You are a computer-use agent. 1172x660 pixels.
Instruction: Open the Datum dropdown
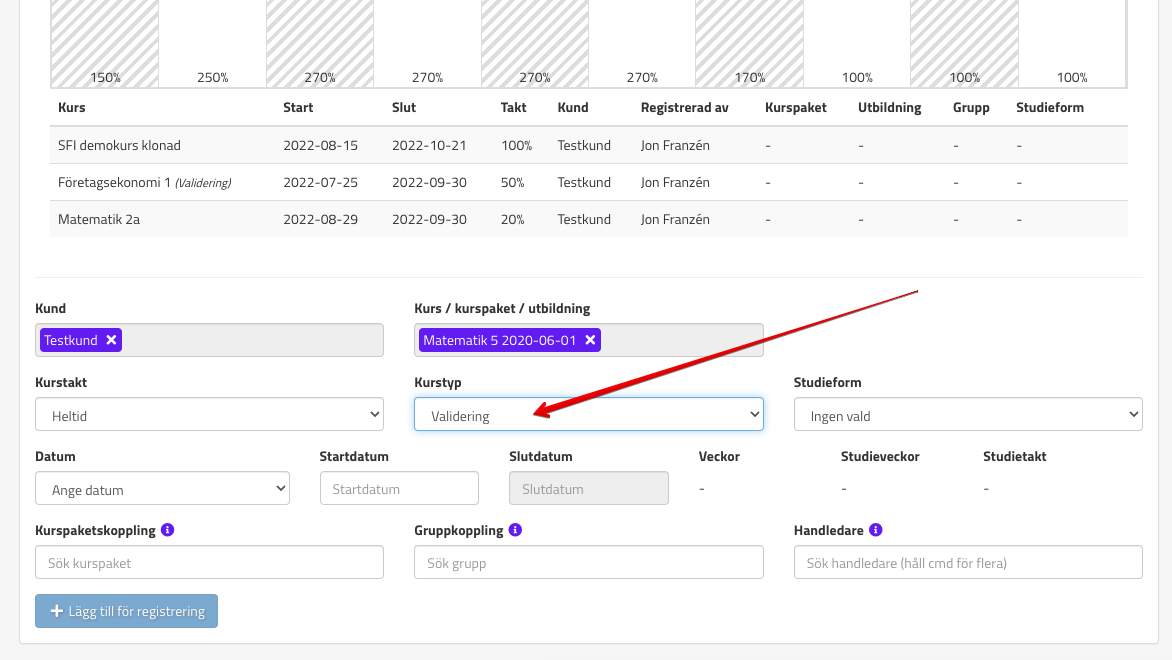click(162, 489)
